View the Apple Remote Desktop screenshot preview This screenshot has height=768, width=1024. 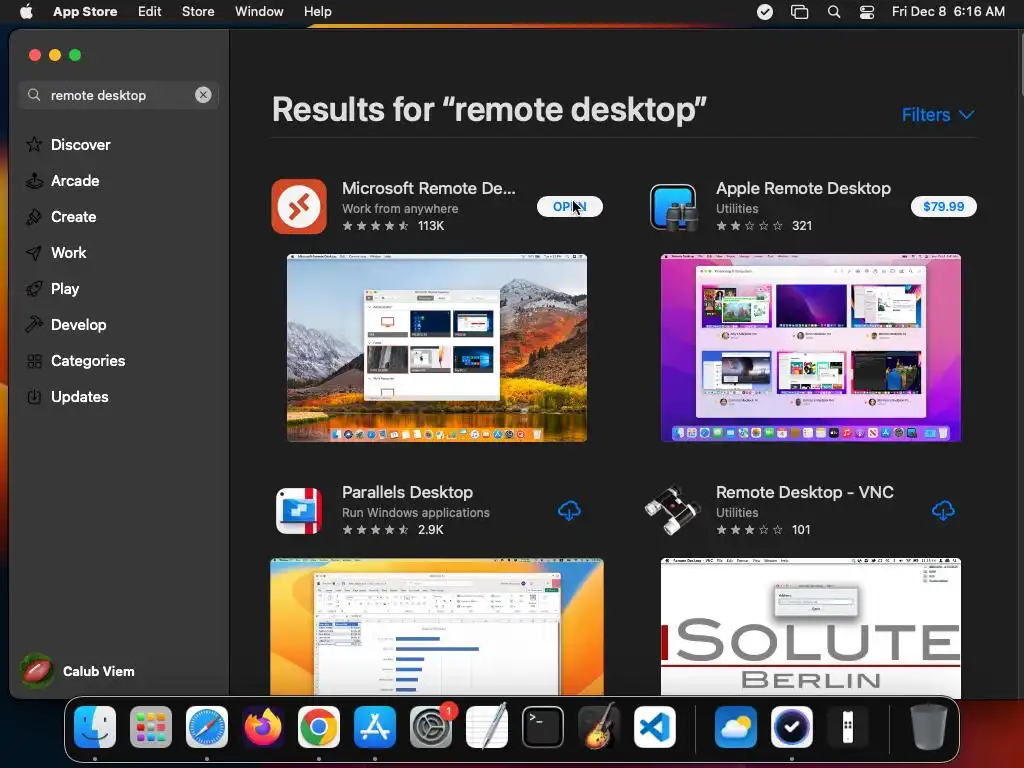tap(810, 348)
